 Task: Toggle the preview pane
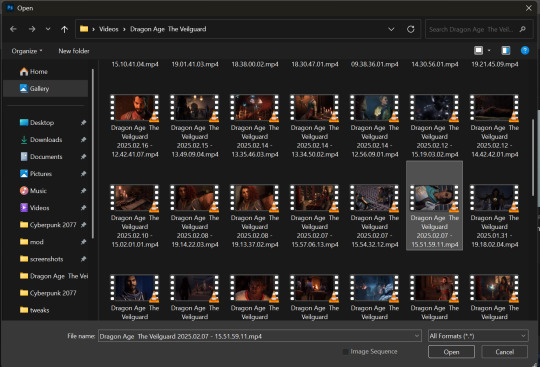(x=506, y=51)
